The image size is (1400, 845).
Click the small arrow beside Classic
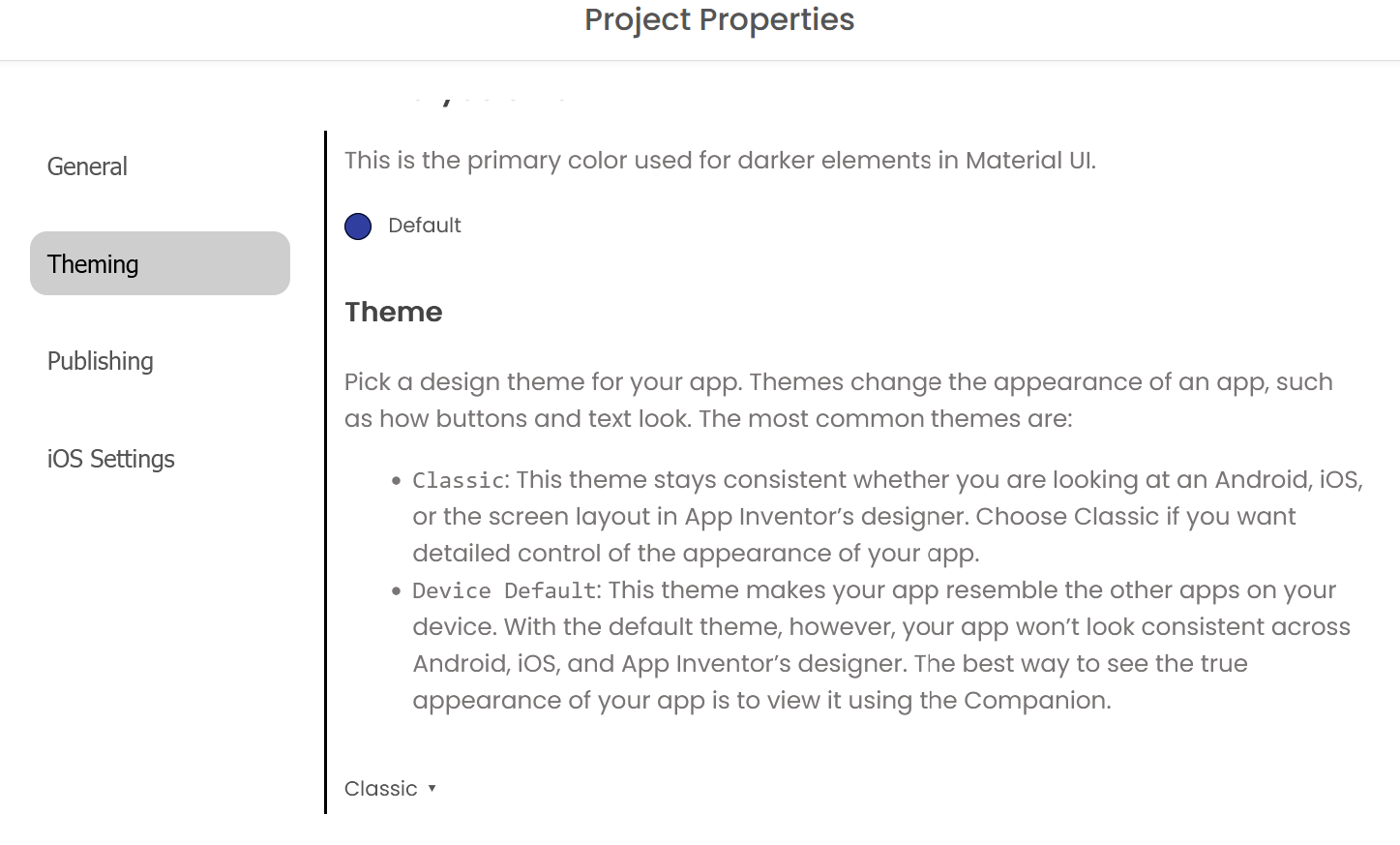[432, 789]
